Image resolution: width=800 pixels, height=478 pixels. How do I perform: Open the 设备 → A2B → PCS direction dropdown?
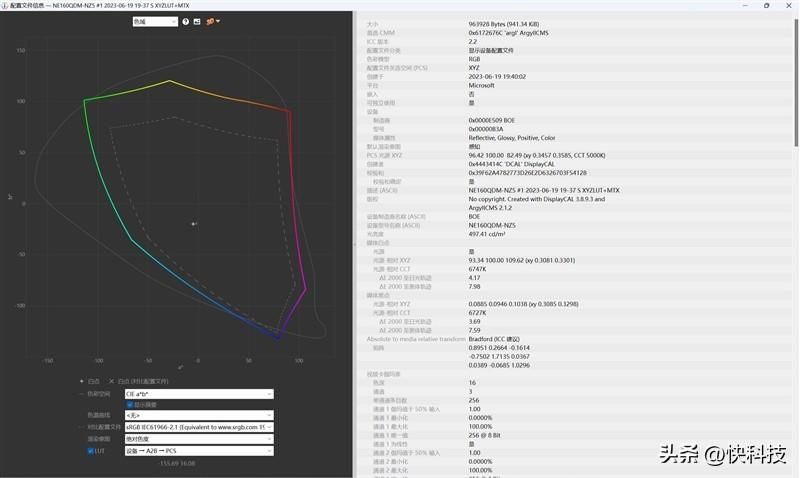pyautogui.click(x=199, y=451)
